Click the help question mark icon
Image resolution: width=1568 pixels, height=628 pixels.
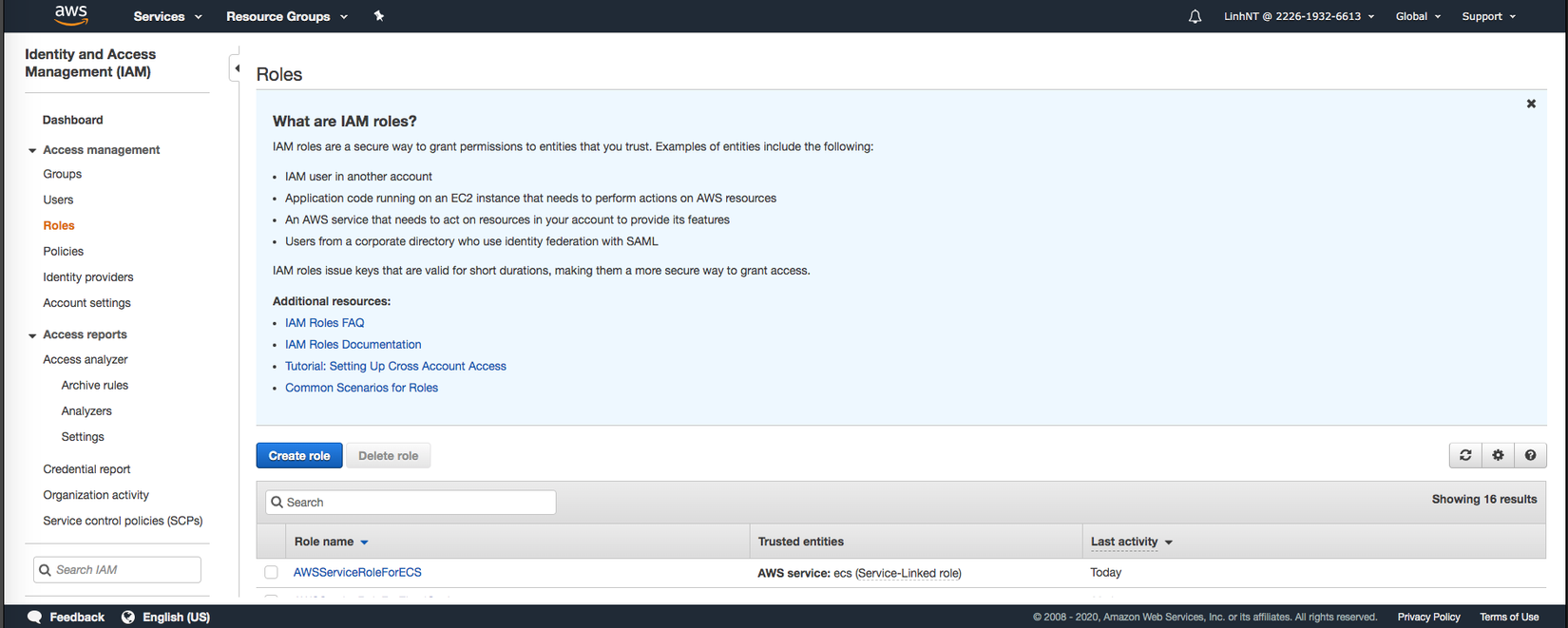point(1530,455)
